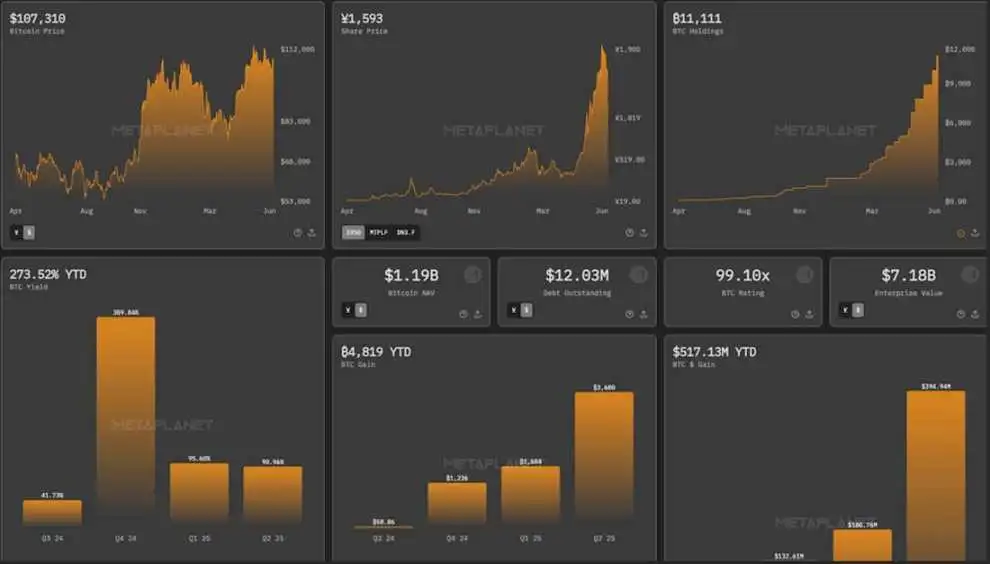Image resolution: width=990 pixels, height=564 pixels.
Task: Set Enterprise Value currency to yen
Action: (846, 310)
